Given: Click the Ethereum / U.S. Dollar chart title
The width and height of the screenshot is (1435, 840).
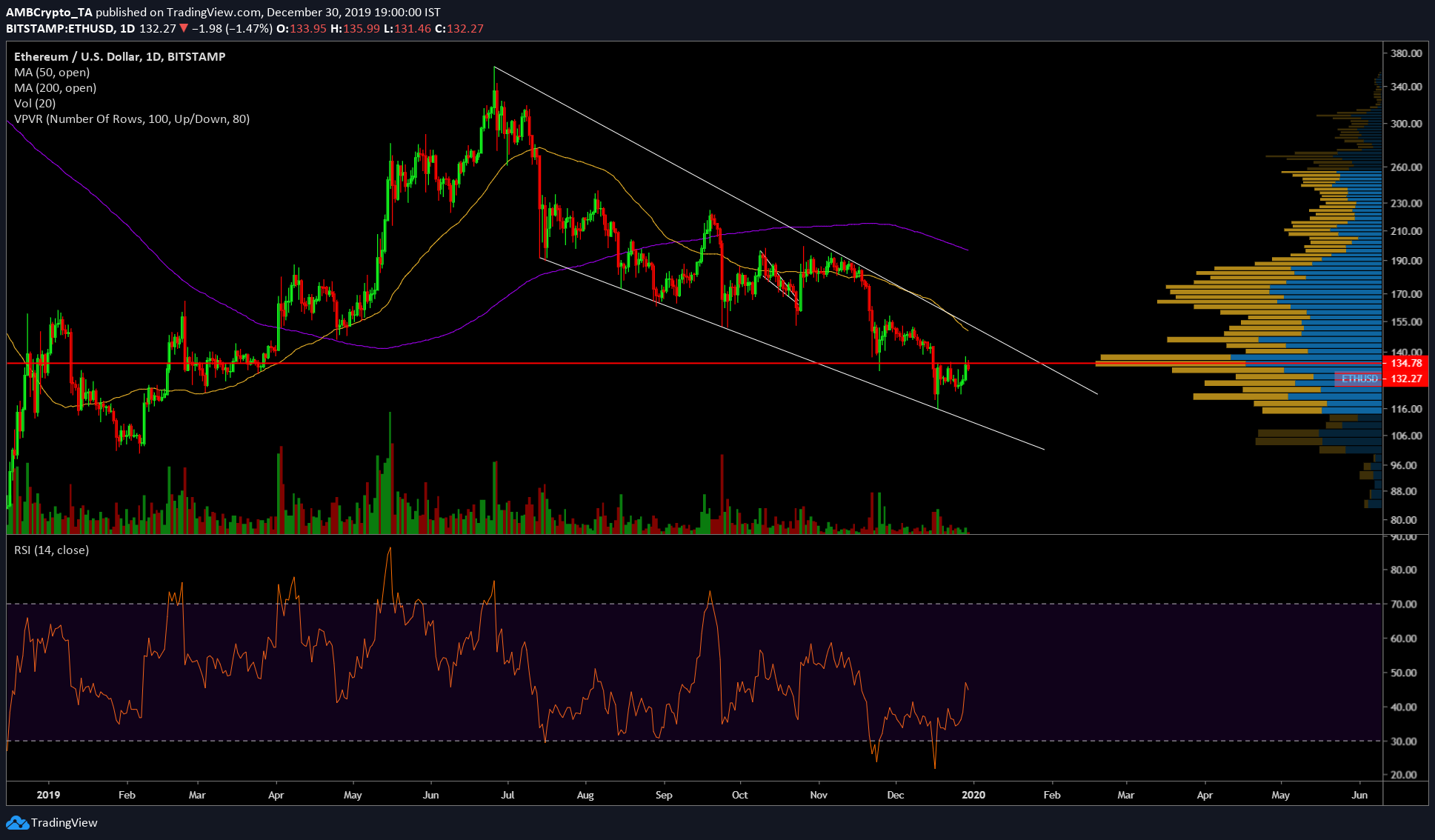Looking at the screenshot, I should coord(120,56).
